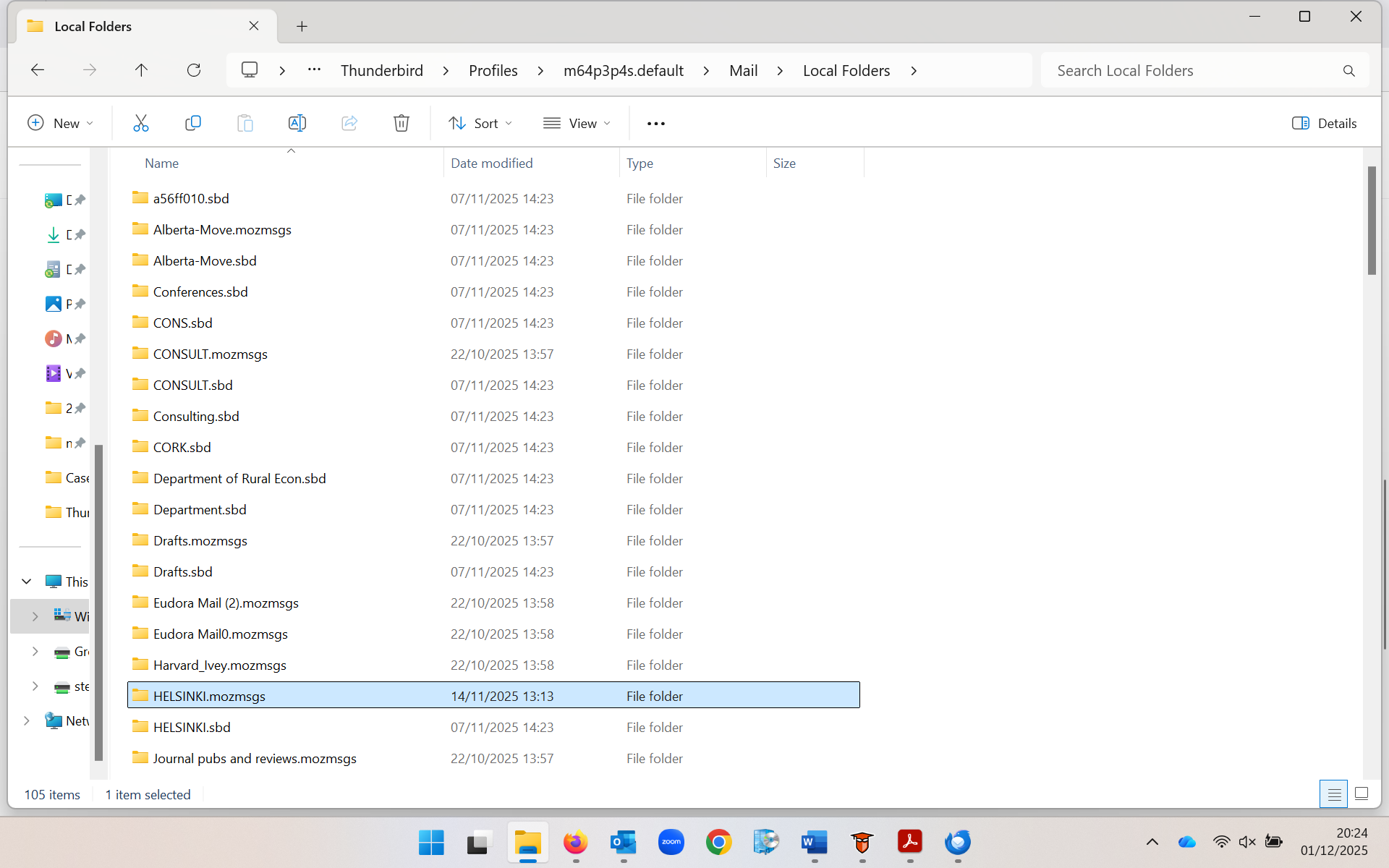Viewport: 1389px width, 868px height.
Task: Select the Profiles breadcrumb
Action: click(493, 71)
